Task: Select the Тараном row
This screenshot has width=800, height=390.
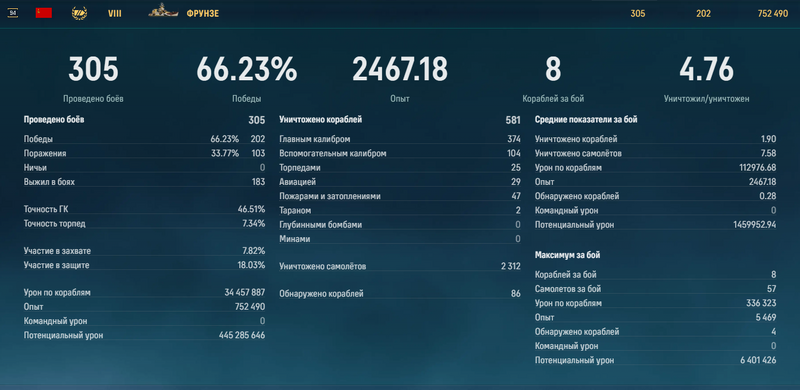Action: (400, 210)
